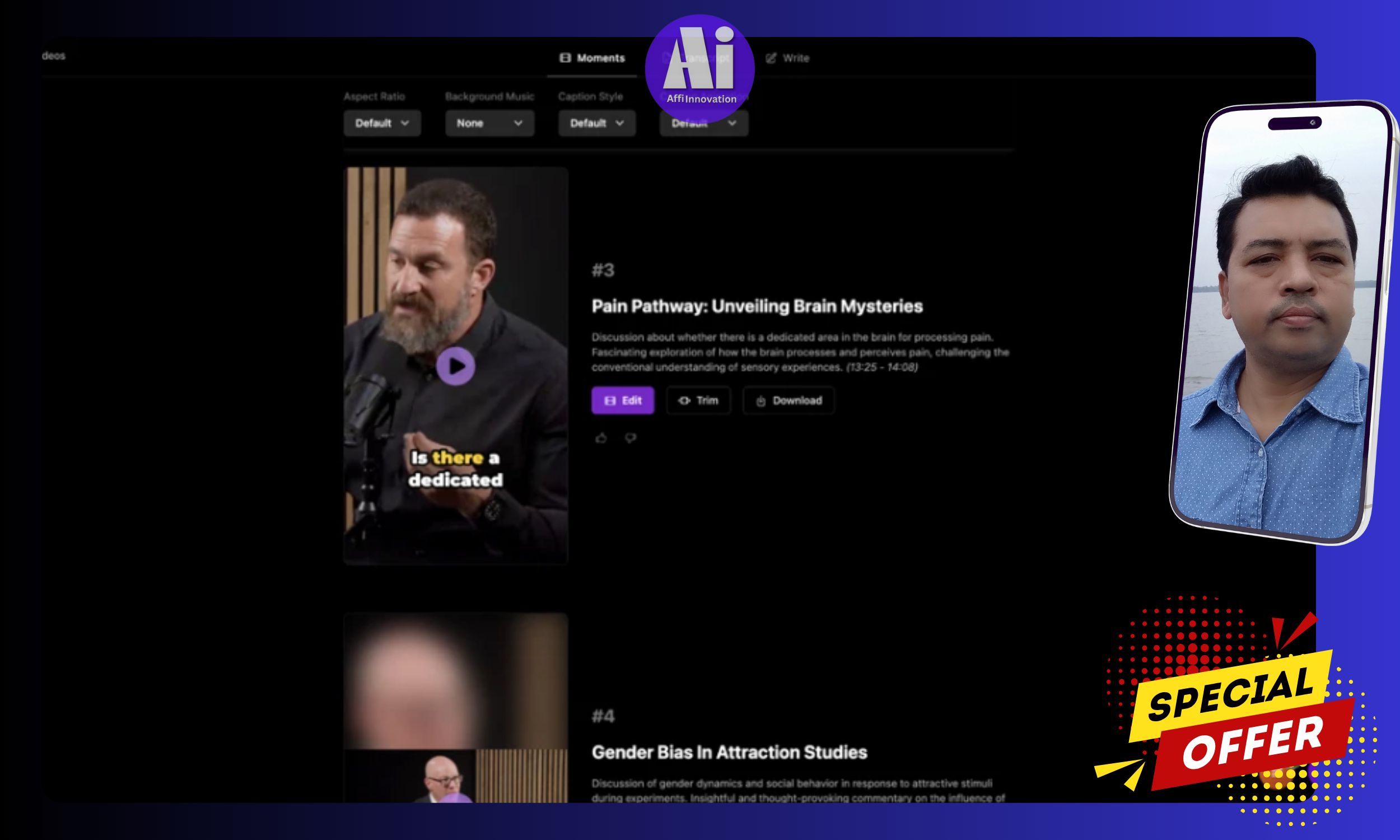The image size is (1400, 840).
Task: Open the fourth Default dropdown next to Caption Style
Action: pyautogui.click(x=703, y=123)
